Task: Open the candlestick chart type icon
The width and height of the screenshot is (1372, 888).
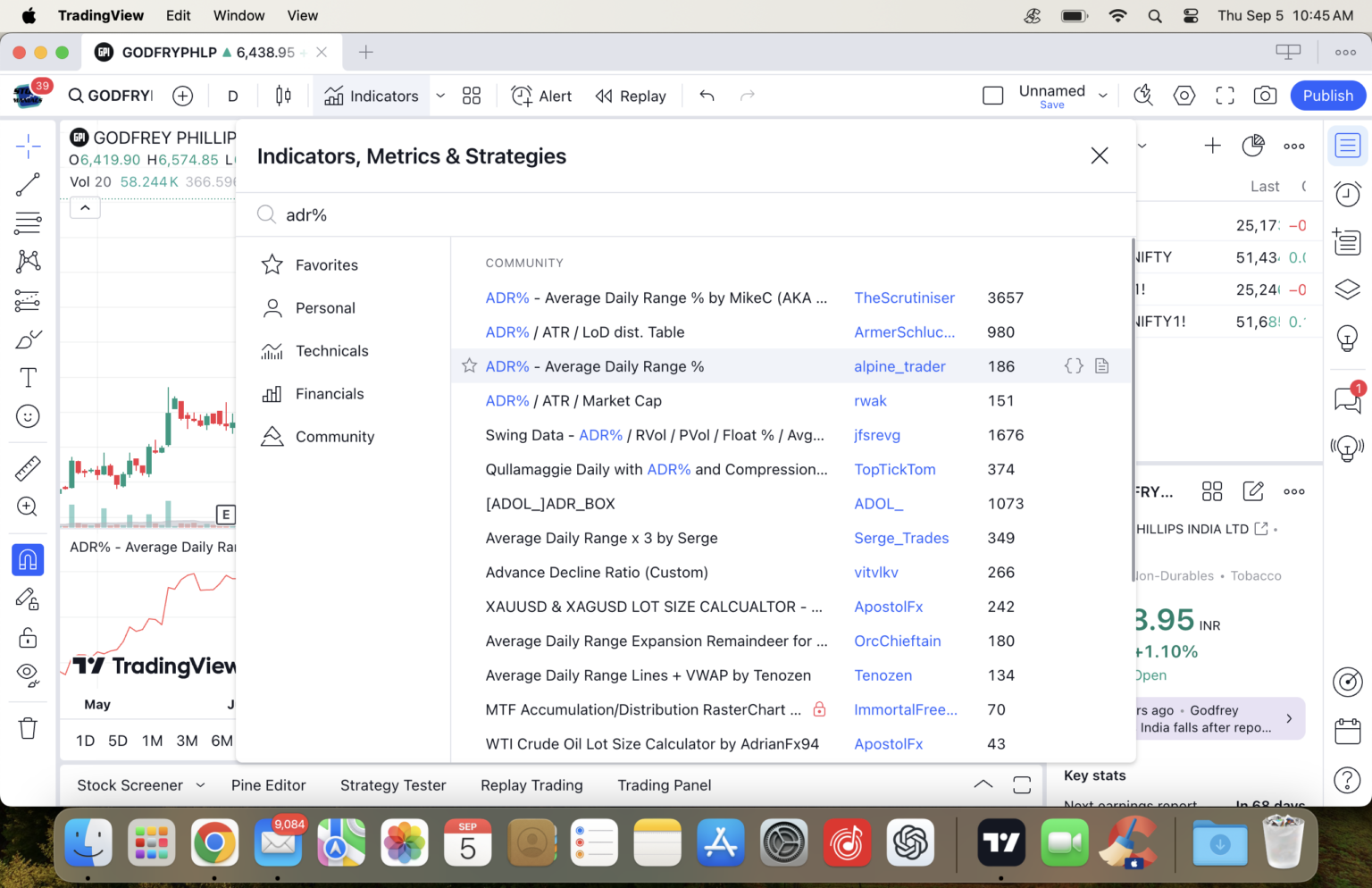Action: pos(283,96)
